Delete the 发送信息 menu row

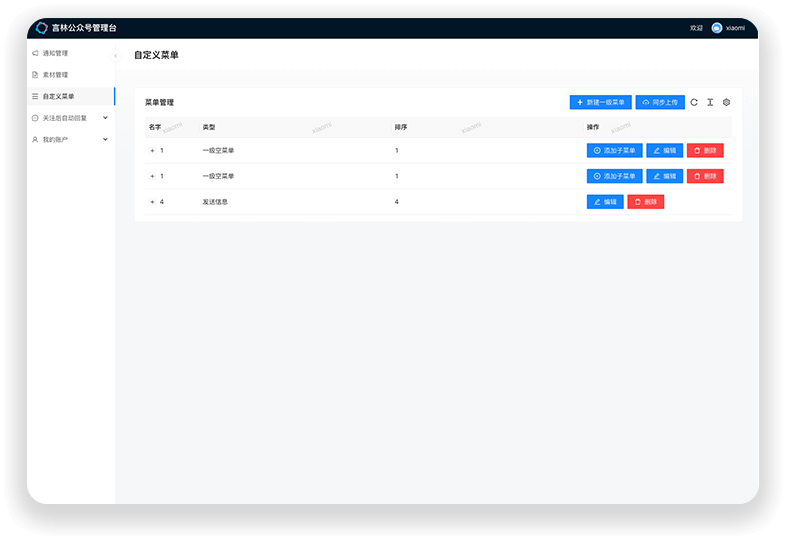(646, 202)
